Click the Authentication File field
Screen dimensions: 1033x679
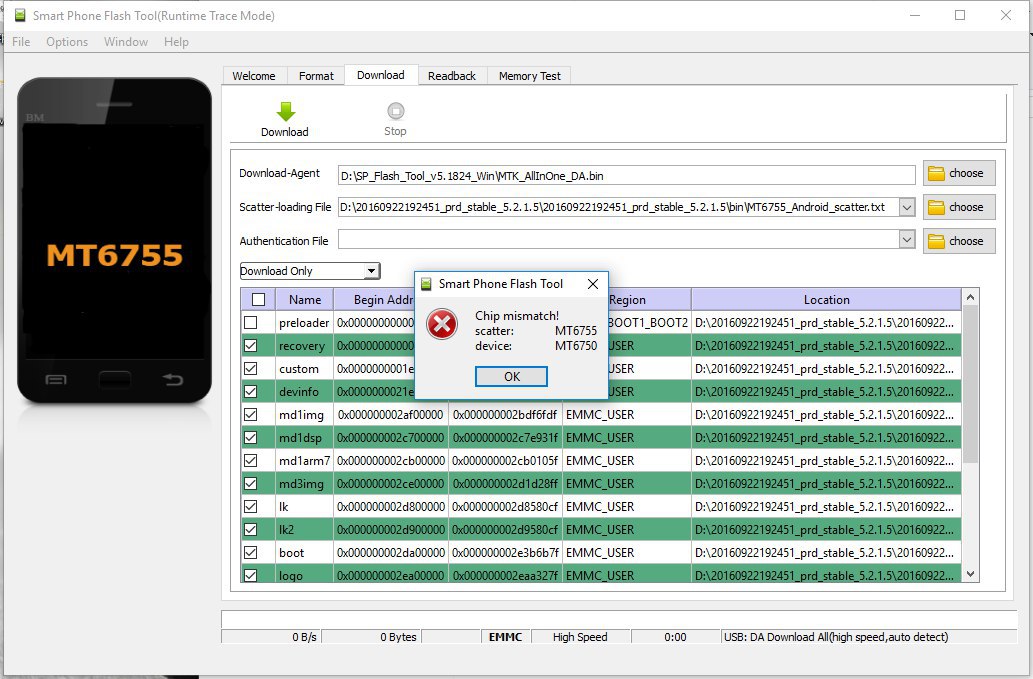pos(618,240)
